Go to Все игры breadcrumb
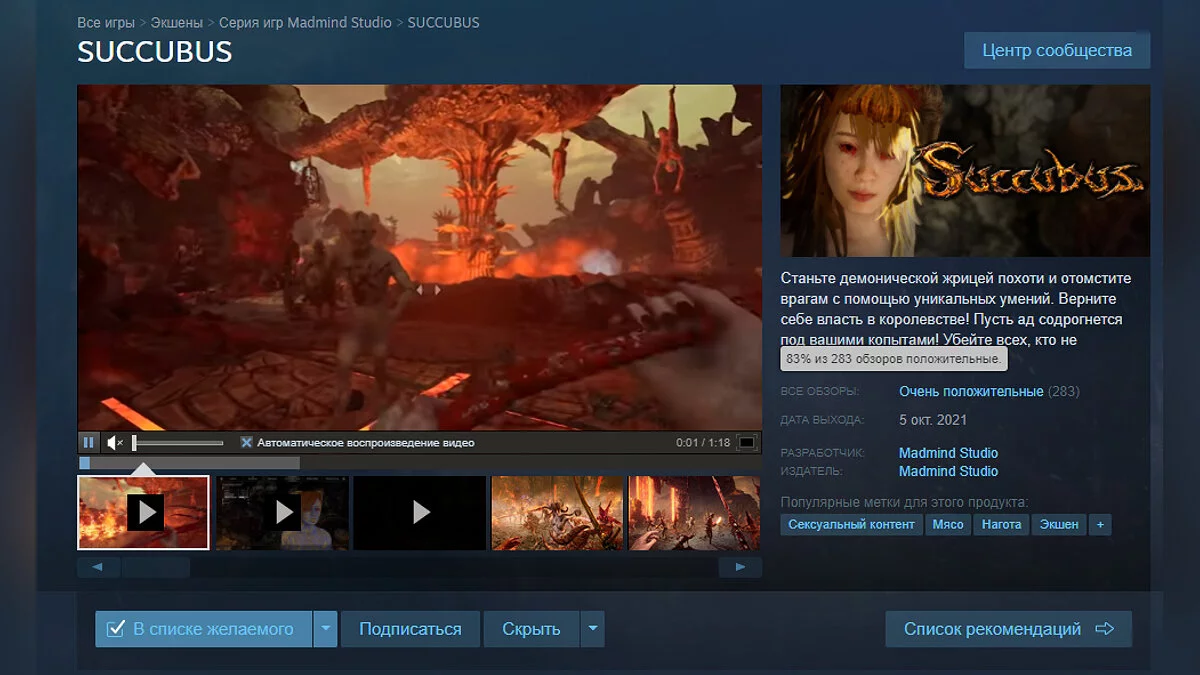This screenshot has height=675, width=1200. point(106,22)
